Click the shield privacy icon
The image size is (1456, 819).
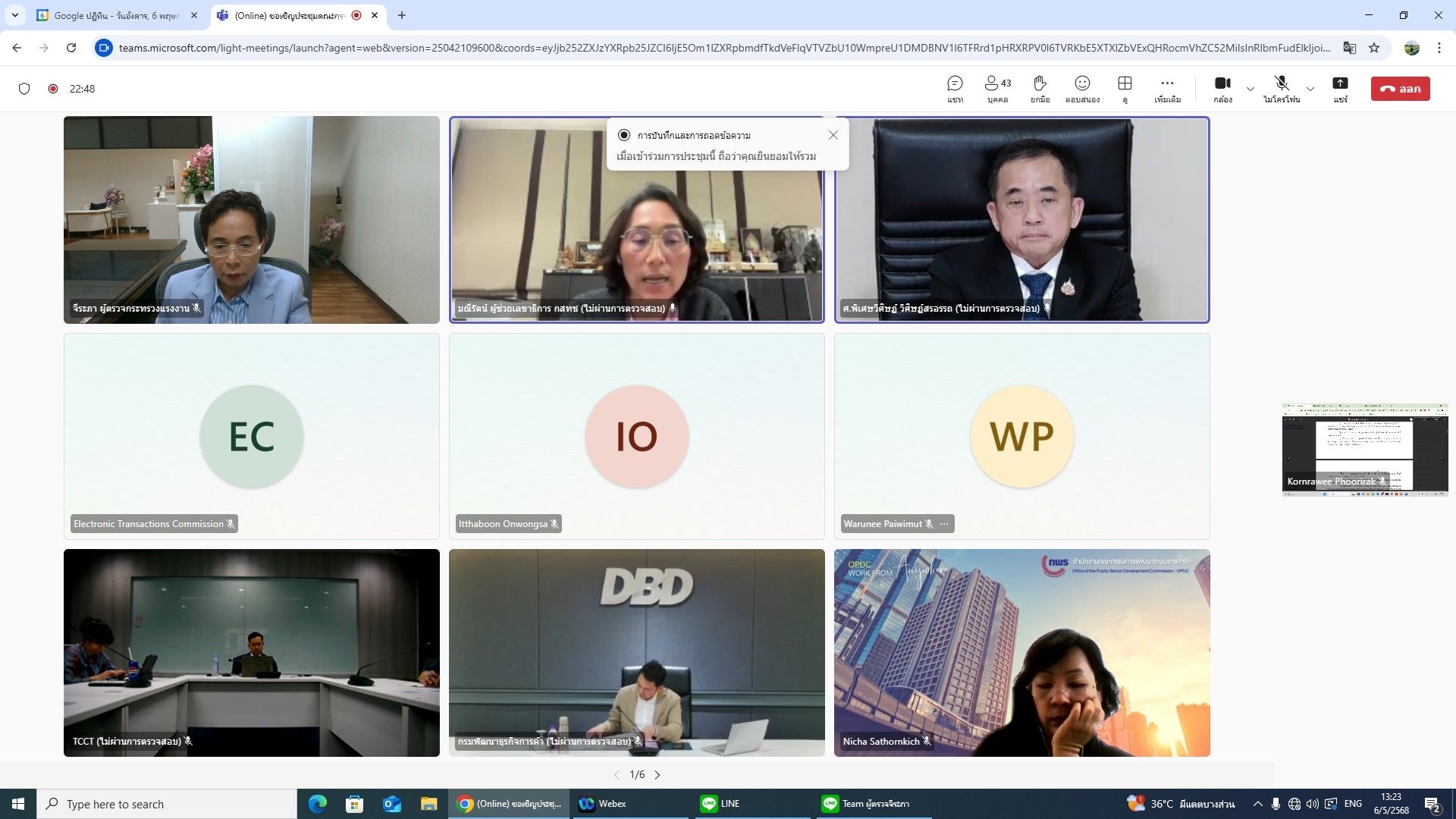(x=24, y=89)
